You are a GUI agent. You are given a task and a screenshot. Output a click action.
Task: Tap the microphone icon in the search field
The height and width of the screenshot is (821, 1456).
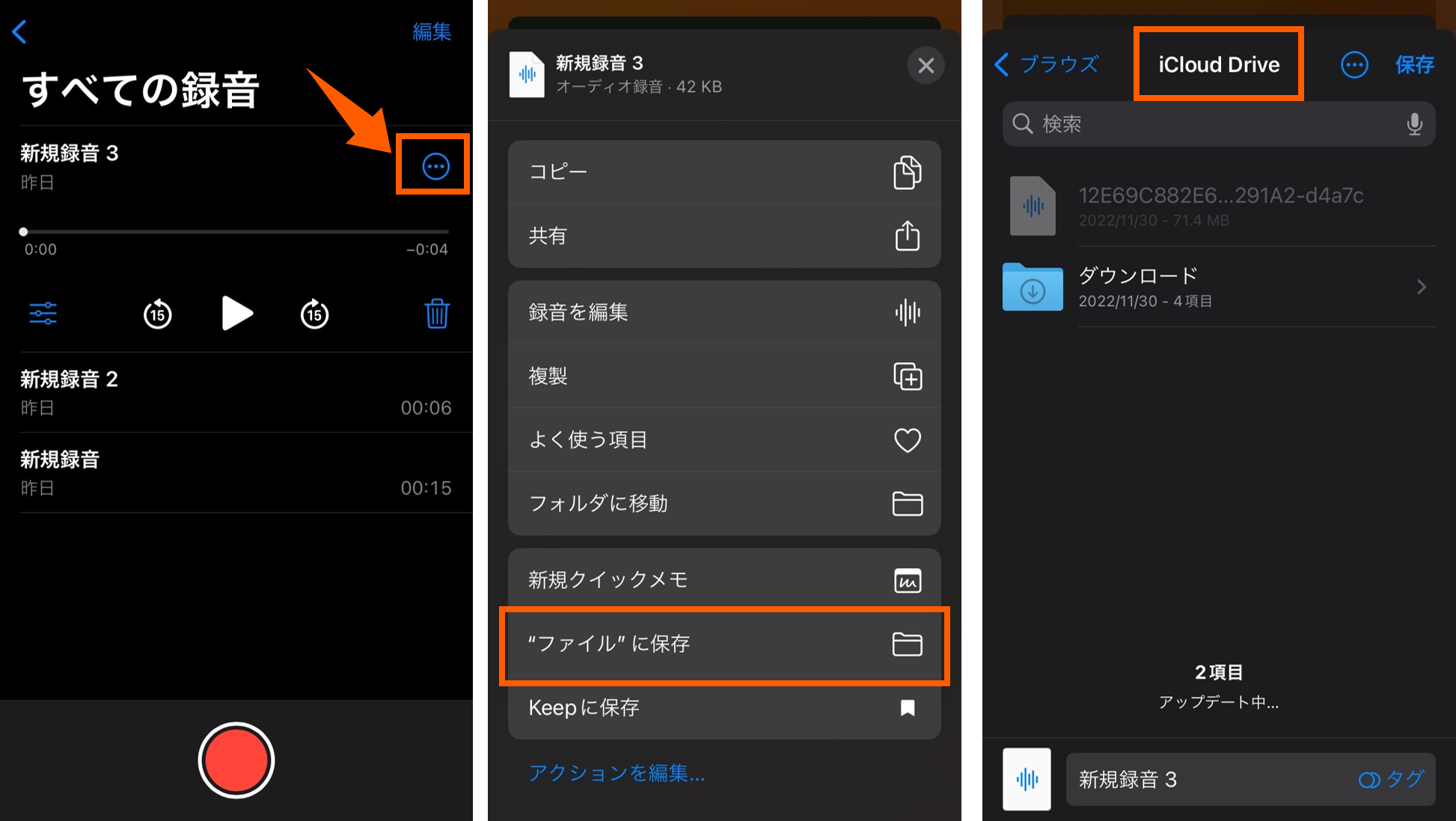click(1413, 123)
